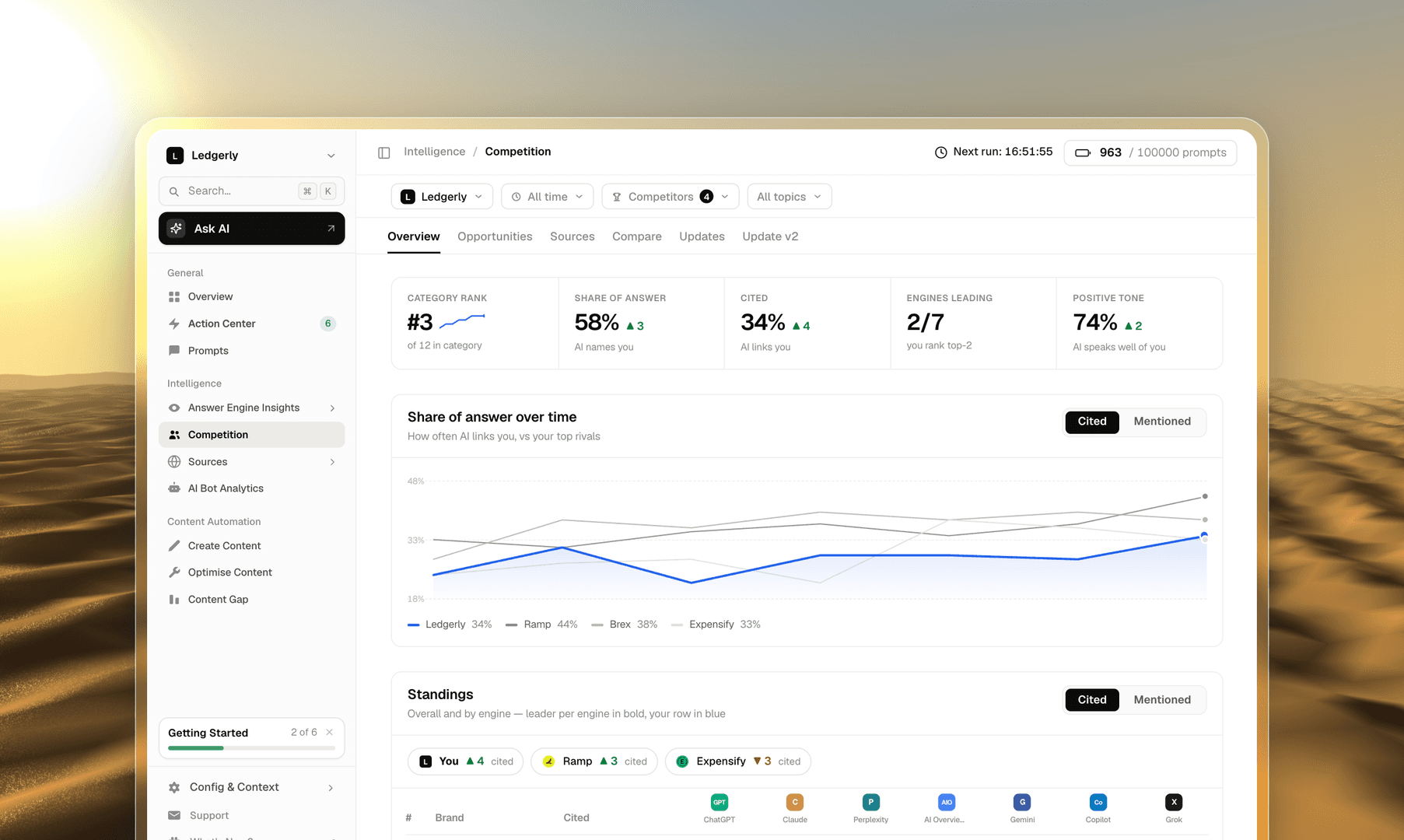The height and width of the screenshot is (840, 1404).
Task: Toggle the sidebar panel icon
Action: coord(383,152)
